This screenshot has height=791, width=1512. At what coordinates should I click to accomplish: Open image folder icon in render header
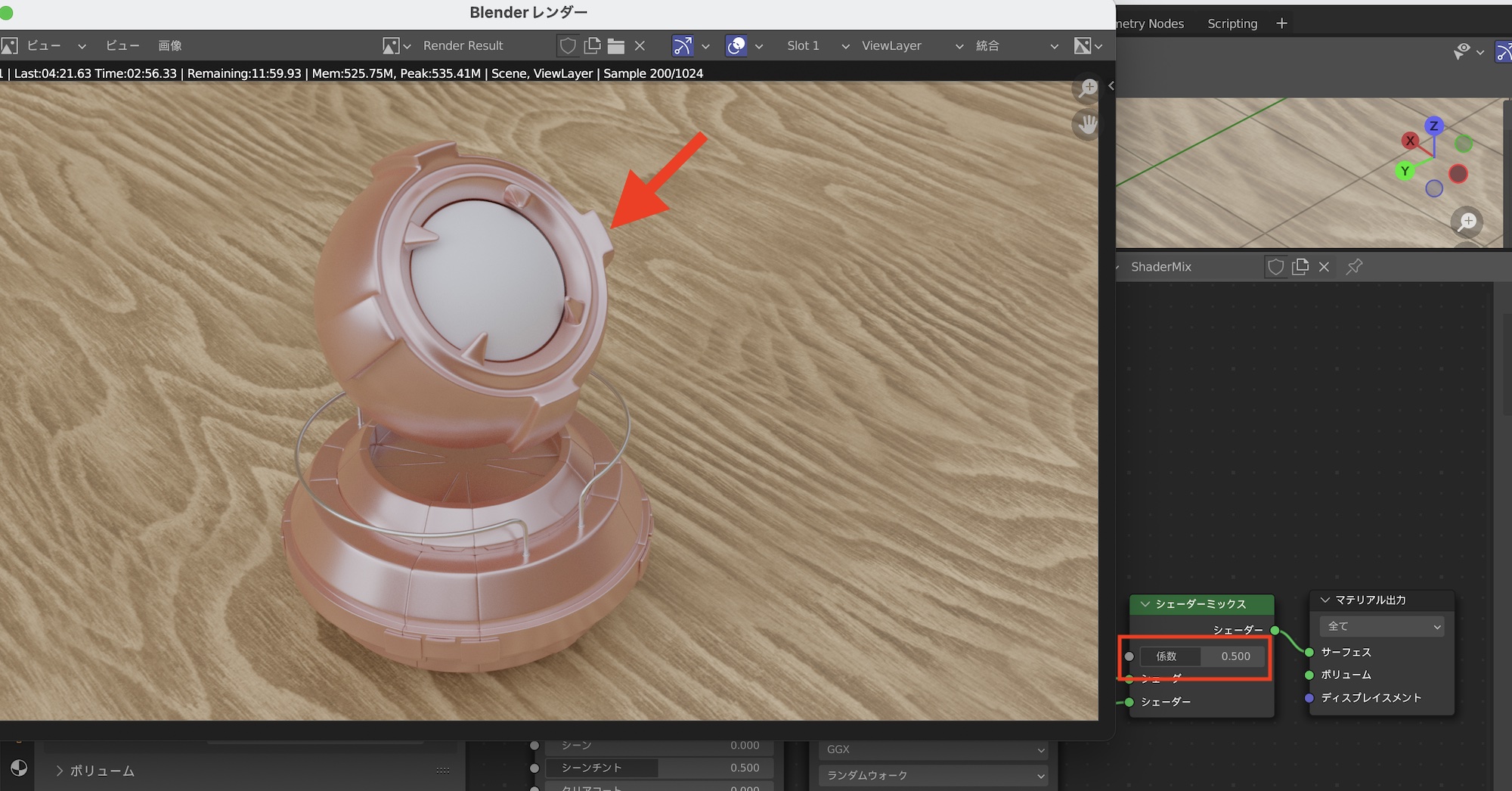616,46
